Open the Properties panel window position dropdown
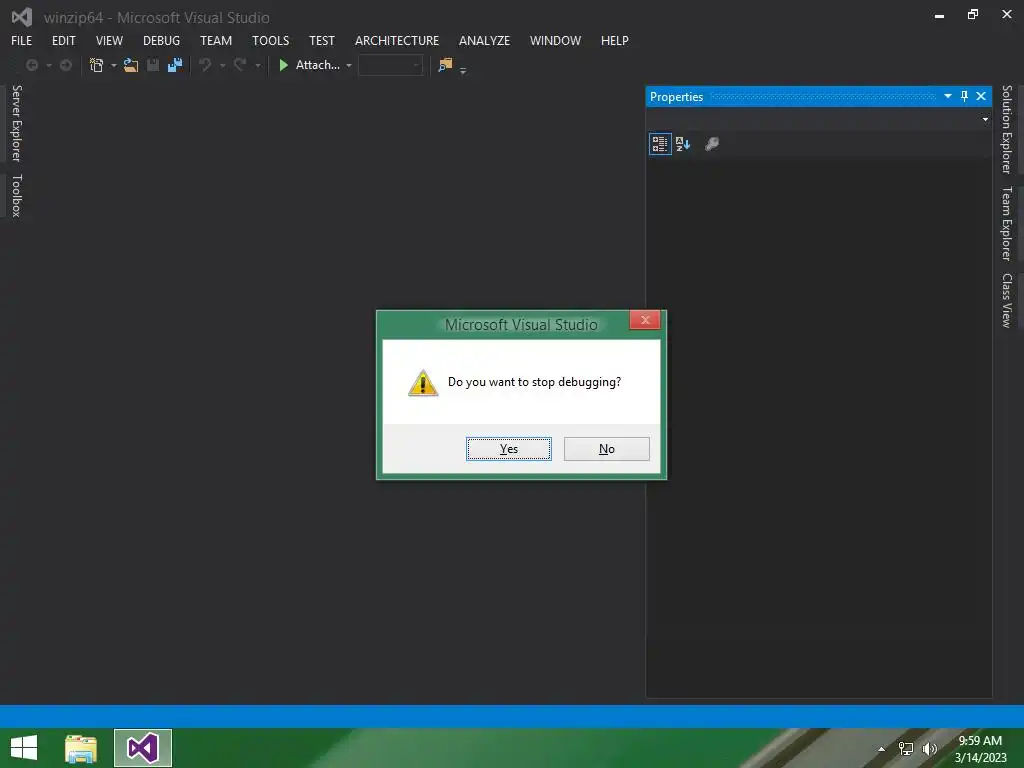This screenshot has width=1024, height=768. (x=948, y=97)
